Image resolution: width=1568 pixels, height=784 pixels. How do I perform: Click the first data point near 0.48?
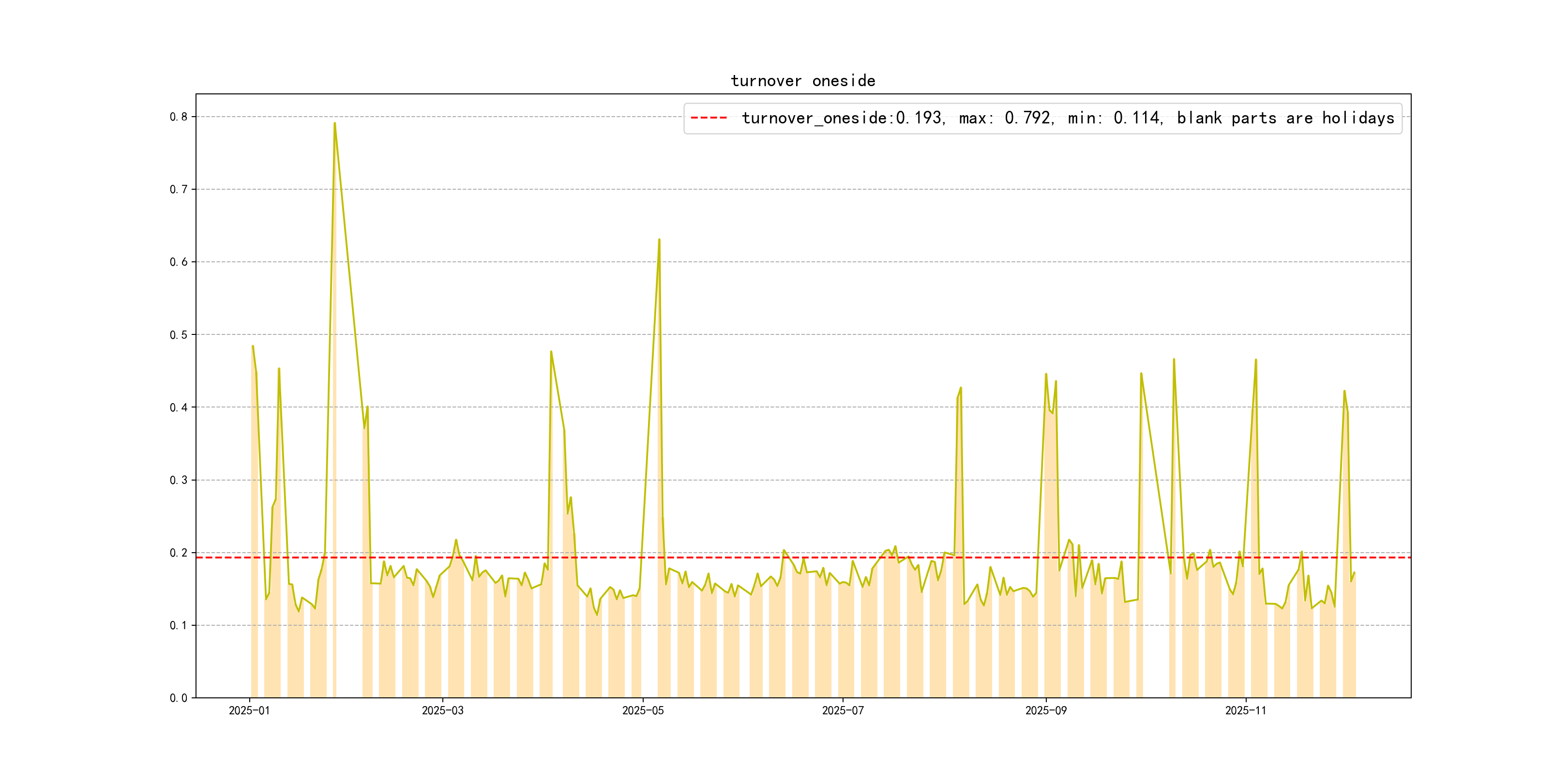253,347
